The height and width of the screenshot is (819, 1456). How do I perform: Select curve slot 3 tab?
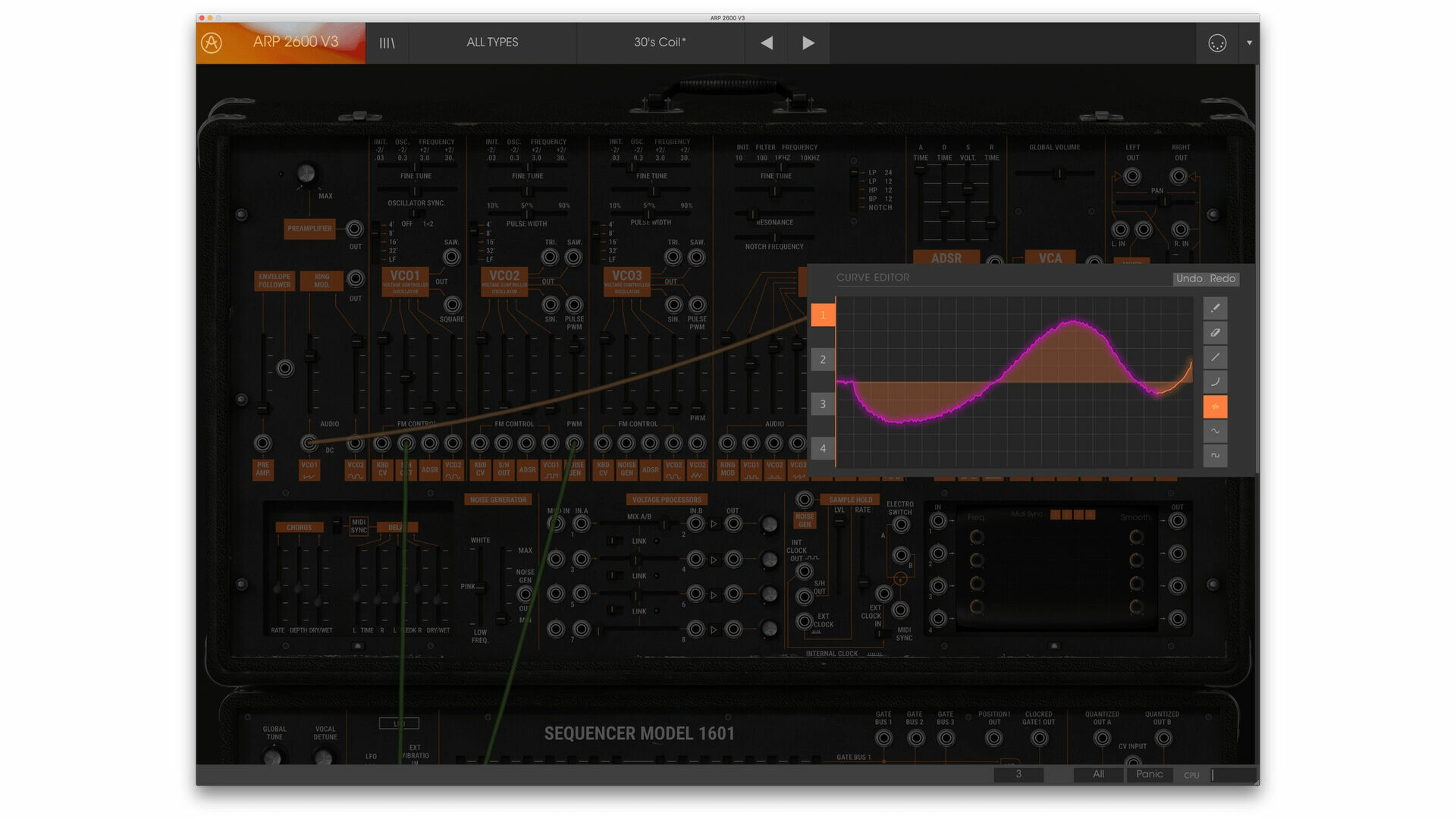[823, 404]
